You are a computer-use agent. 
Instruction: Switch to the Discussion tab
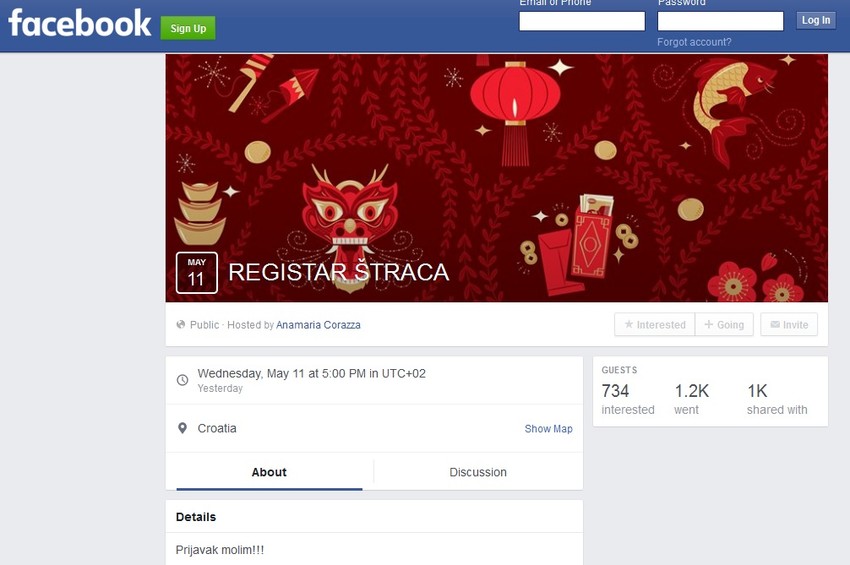[478, 472]
